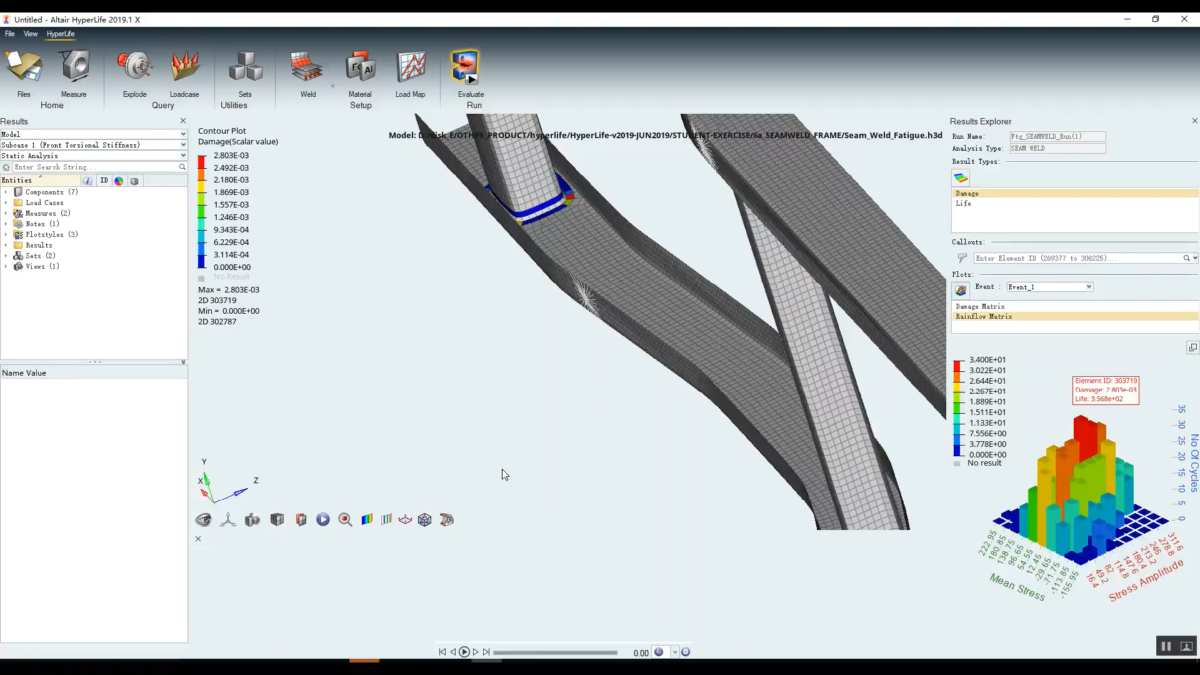Image resolution: width=1200 pixels, height=675 pixels.
Task: Open the Files tool in the ribbon
Action: click(x=24, y=73)
